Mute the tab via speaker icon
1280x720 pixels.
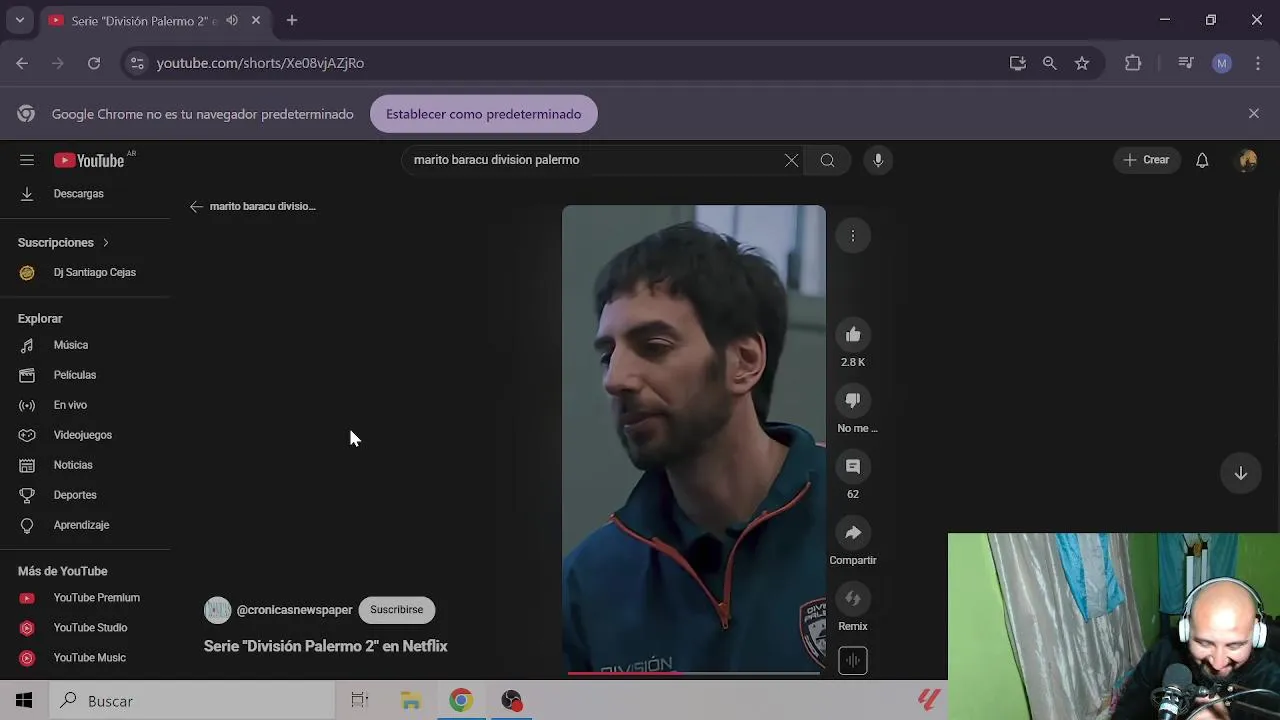click(232, 20)
